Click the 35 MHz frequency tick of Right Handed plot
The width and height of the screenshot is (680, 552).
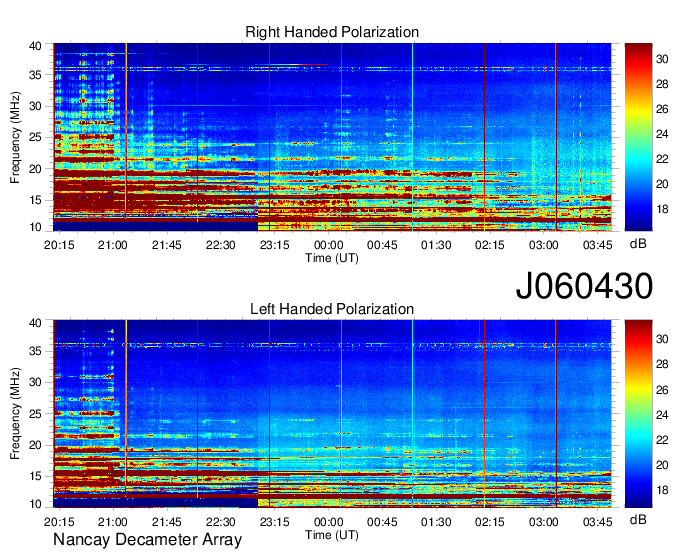pos(35,75)
